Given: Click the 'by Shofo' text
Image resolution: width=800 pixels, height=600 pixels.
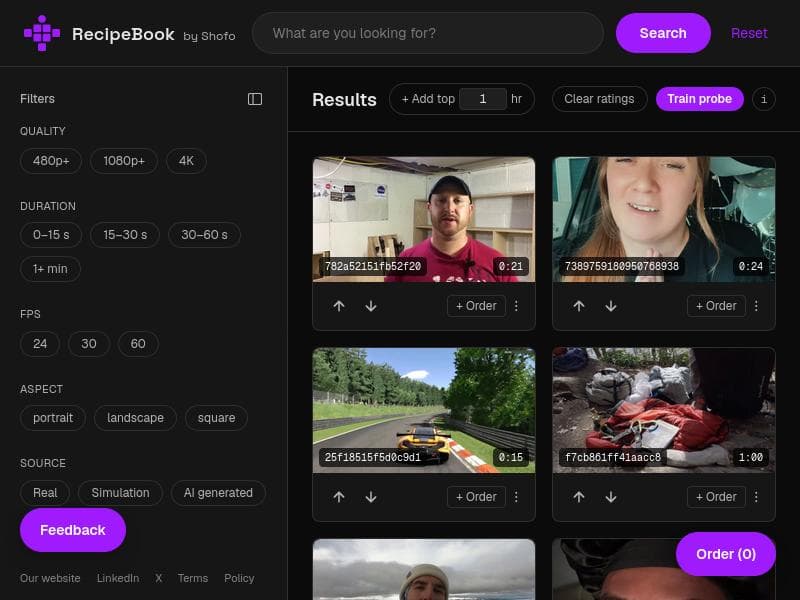Looking at the screenshot, I should coord(209,36).
